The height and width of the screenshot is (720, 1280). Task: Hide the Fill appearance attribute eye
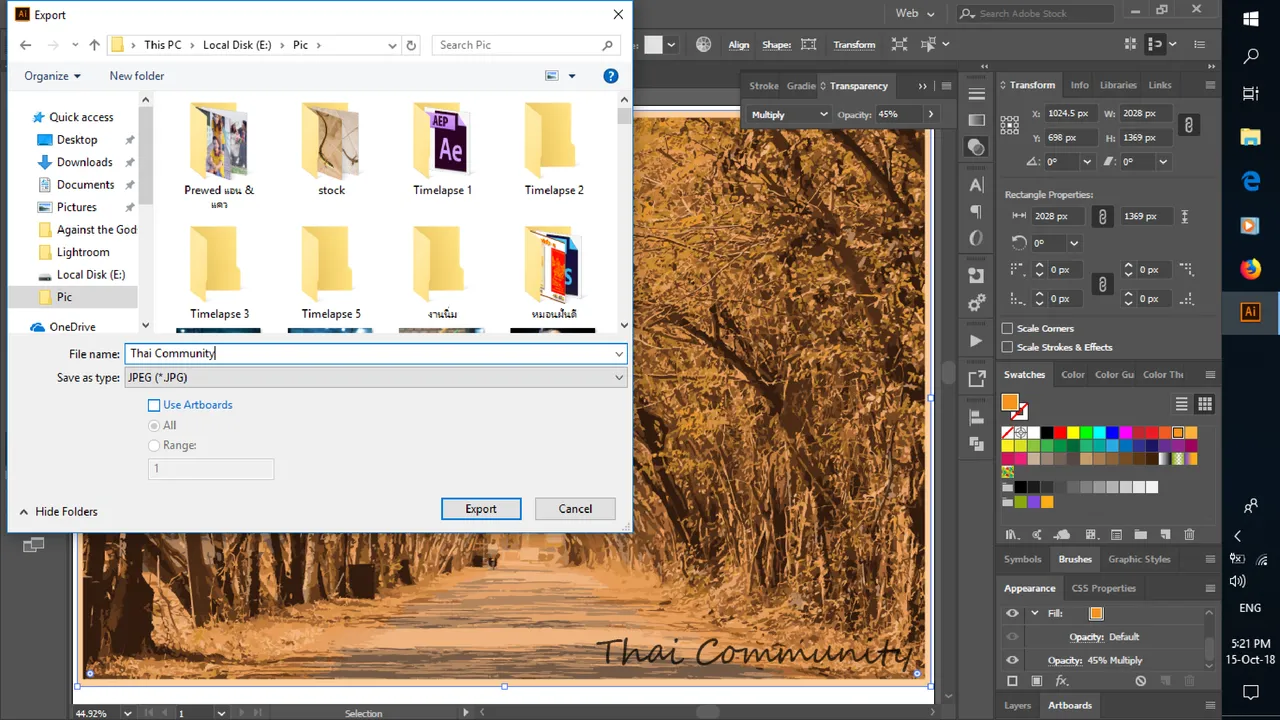(x=1012, y=613)
